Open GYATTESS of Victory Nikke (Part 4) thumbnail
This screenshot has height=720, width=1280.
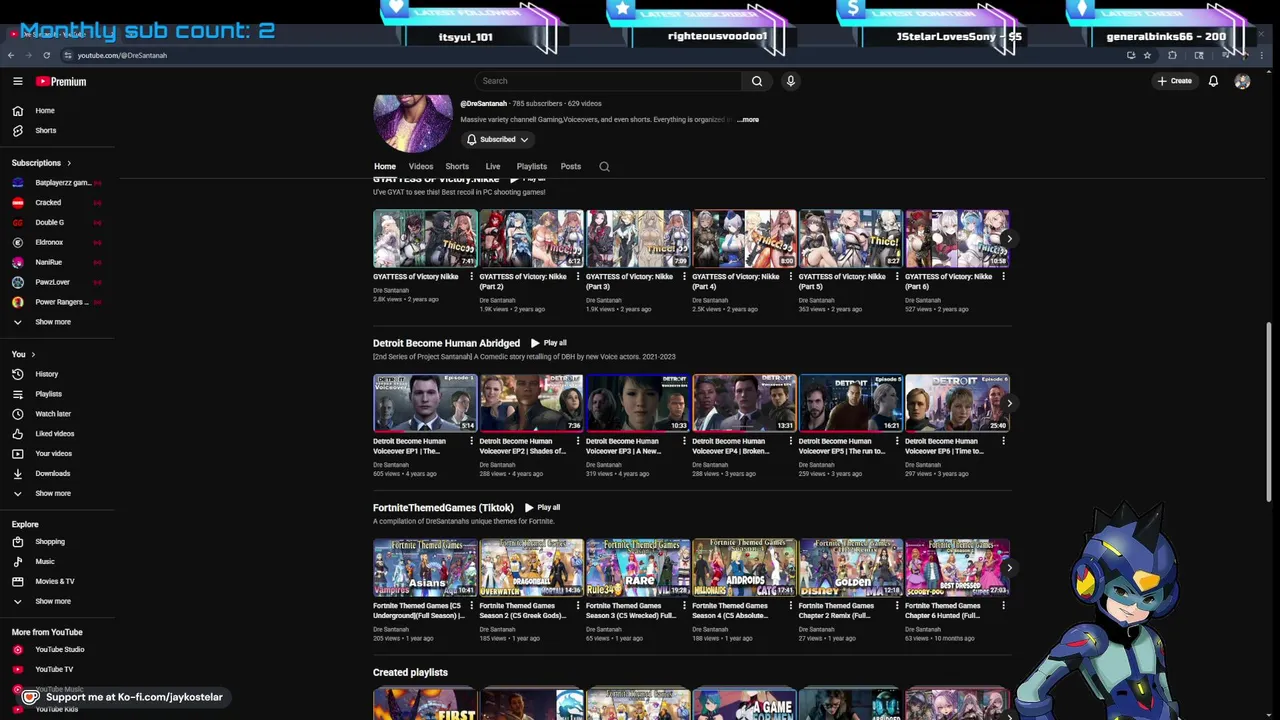pos(744,239)
